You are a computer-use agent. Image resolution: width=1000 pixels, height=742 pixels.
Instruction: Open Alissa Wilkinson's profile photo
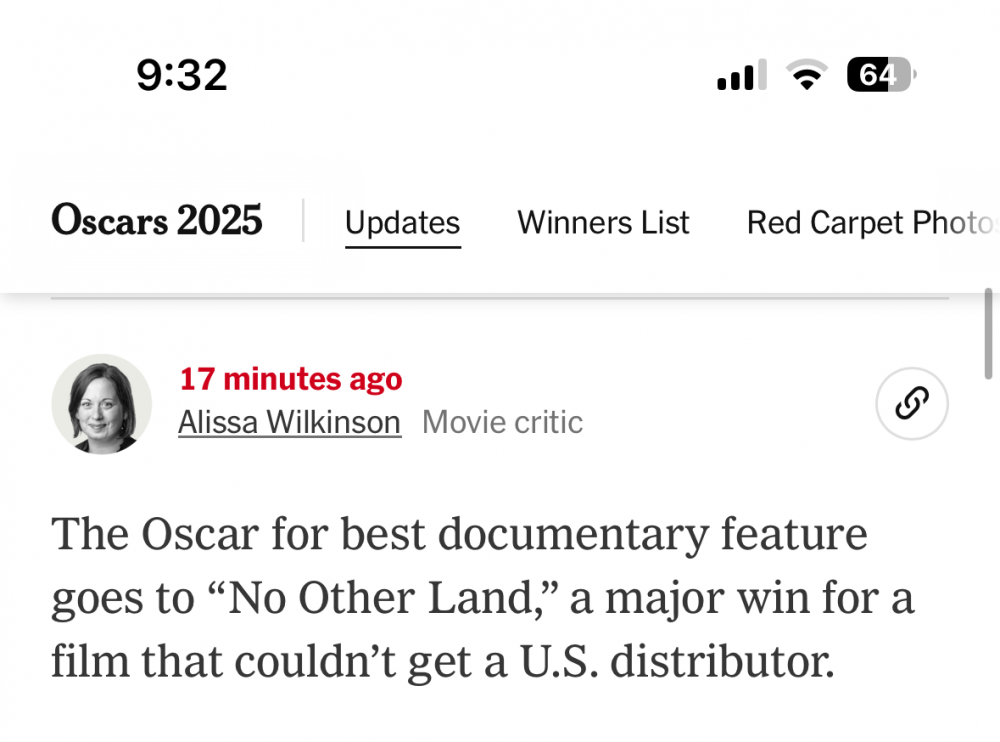[x=101, y=404]
